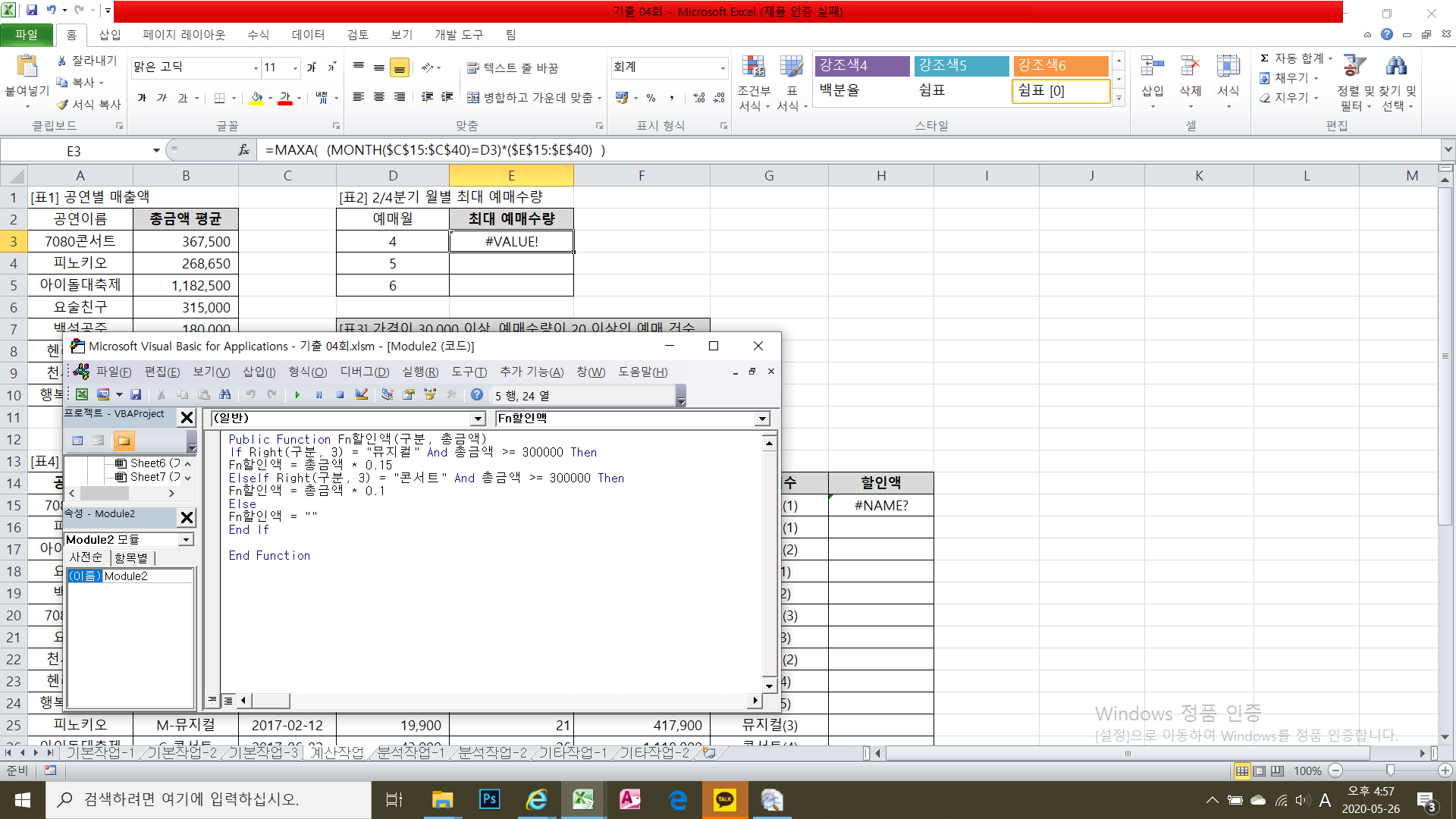Click the 기본작업-1 sheet tab
Image resolution: width=1456 pixels, height=819 pixels.
click(x=99, y=752)
